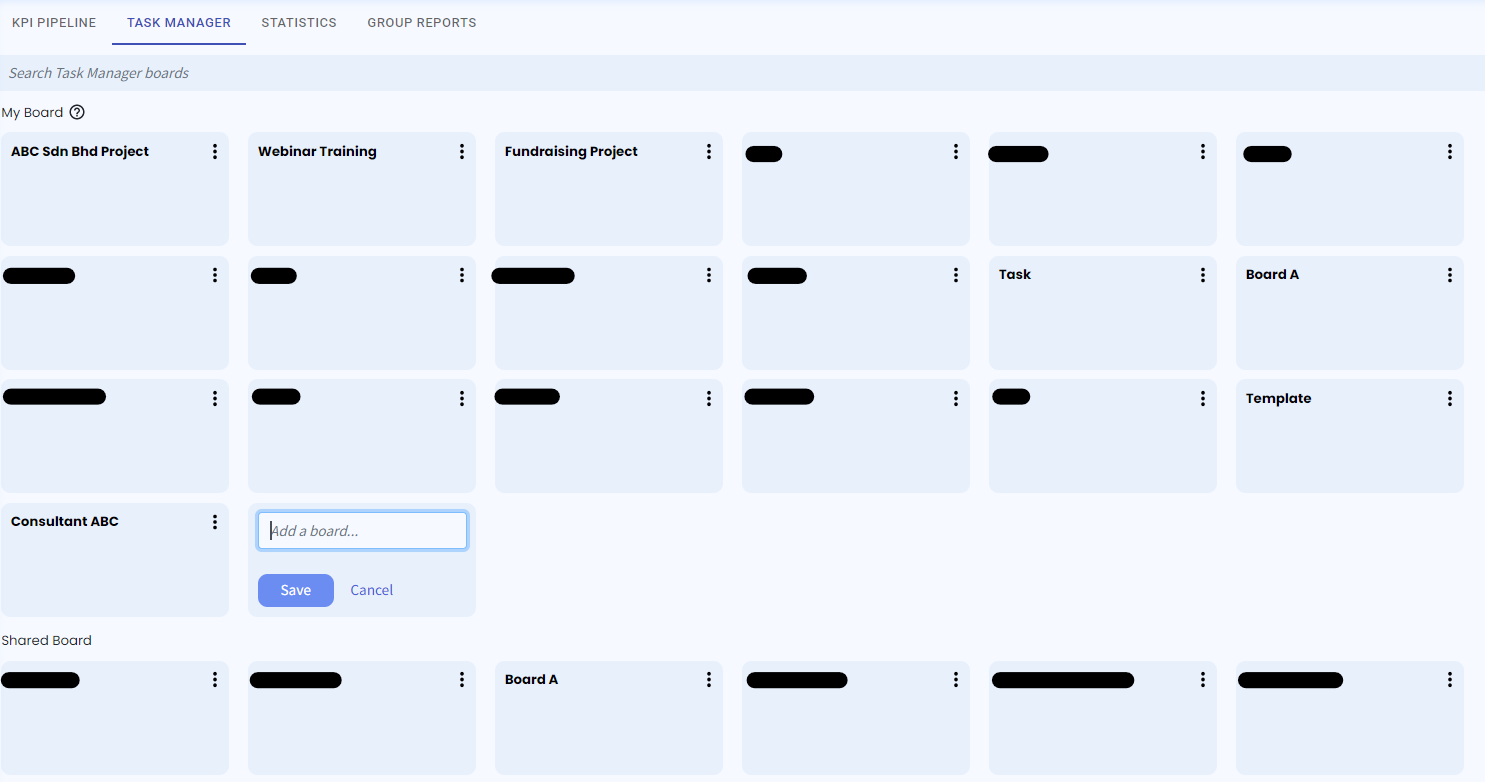Open three-dot menu on Webinar Training board
This screenshot has width=1485, height=782.
coord(462,152)
